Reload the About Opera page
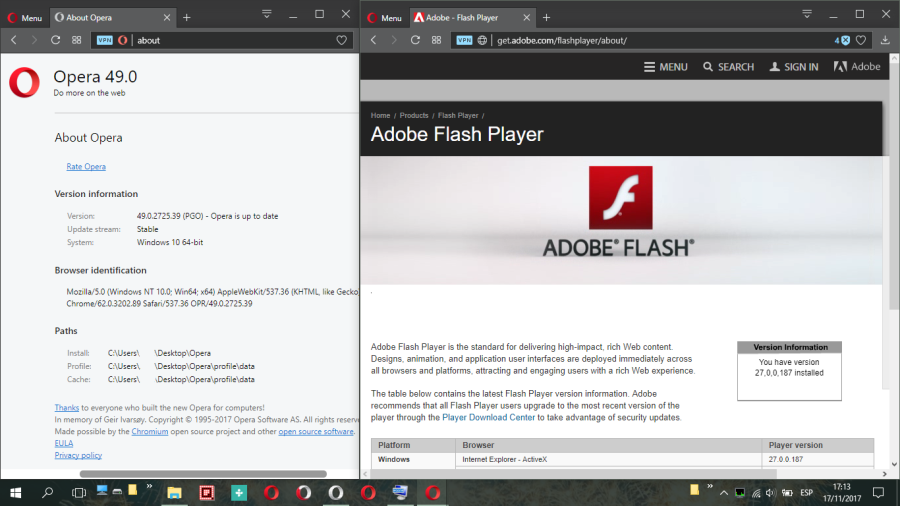Screen dimensions: 900x506 [x=56, y=40]
